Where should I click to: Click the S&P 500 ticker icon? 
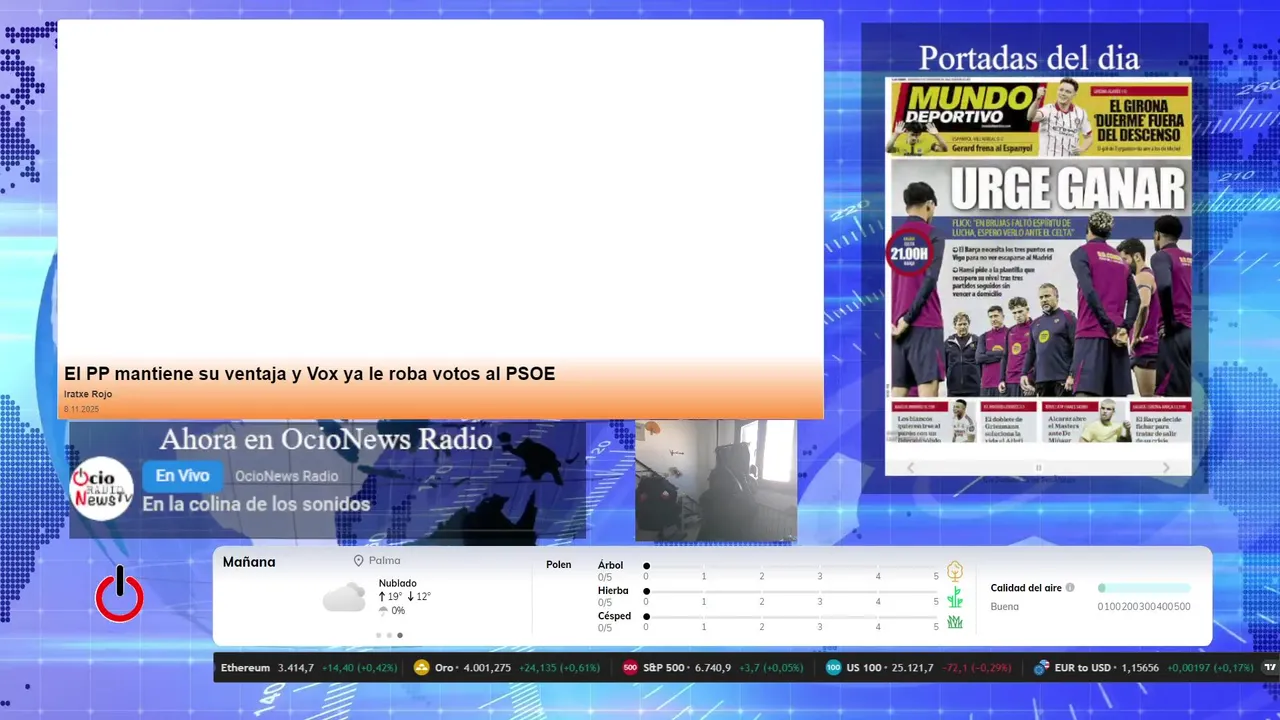point(630,667)
